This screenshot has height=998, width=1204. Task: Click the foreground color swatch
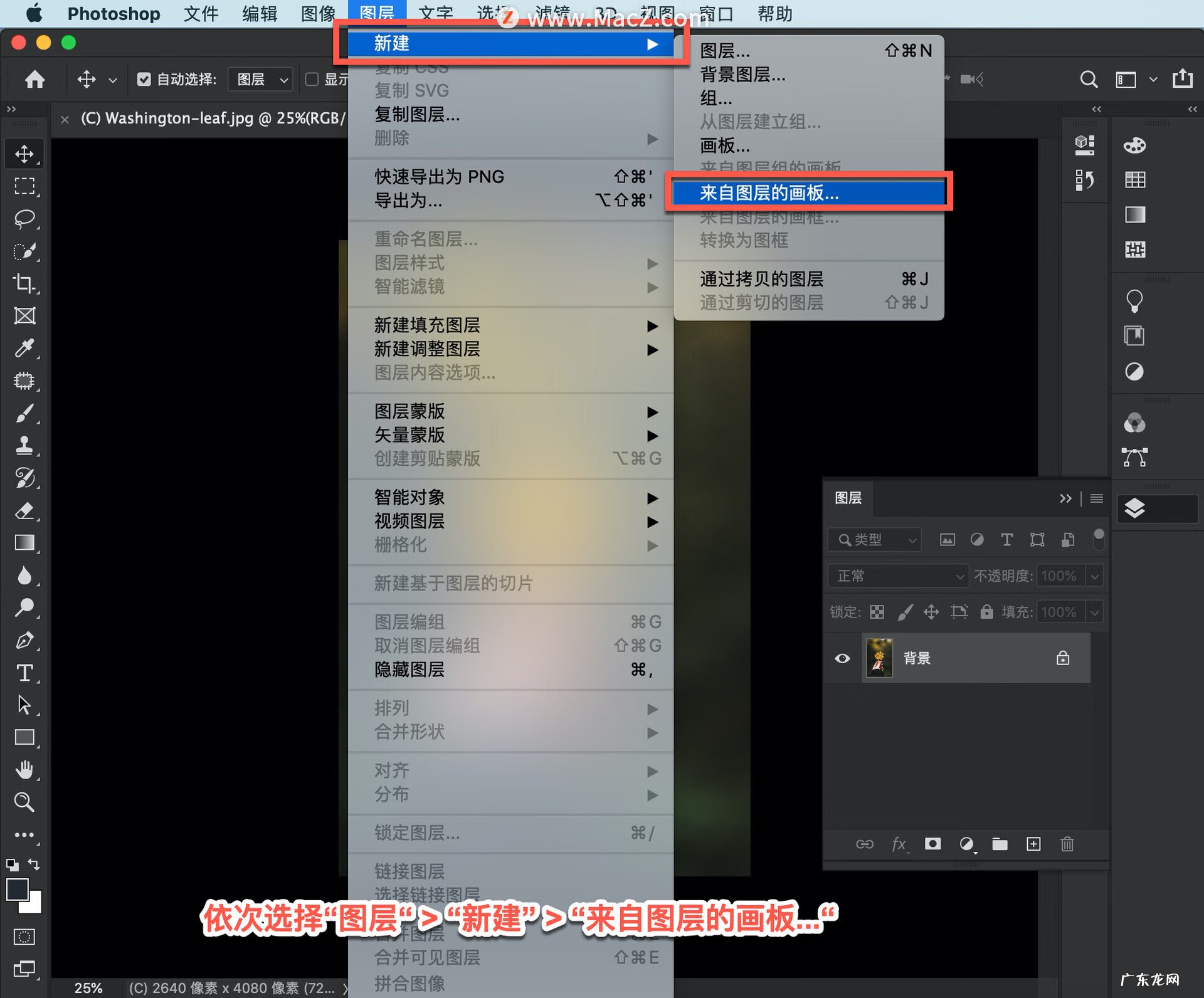pos(18,889)
